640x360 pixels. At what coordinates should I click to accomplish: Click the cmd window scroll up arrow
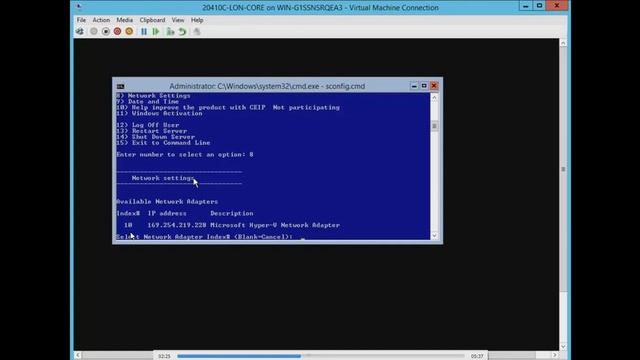coord(434,98)
